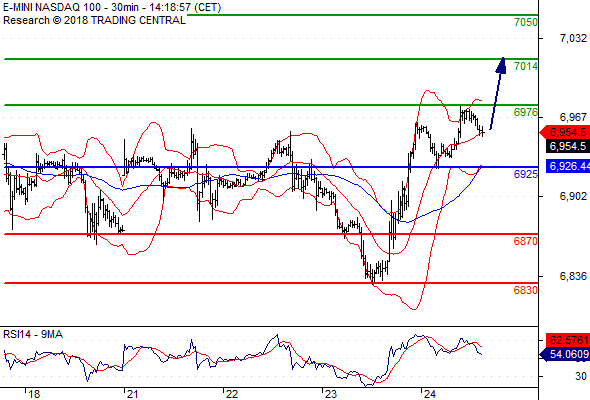Click the 6,836 price axis value
This screenshot has width=590, height=400.
click(x=573, y=276)
